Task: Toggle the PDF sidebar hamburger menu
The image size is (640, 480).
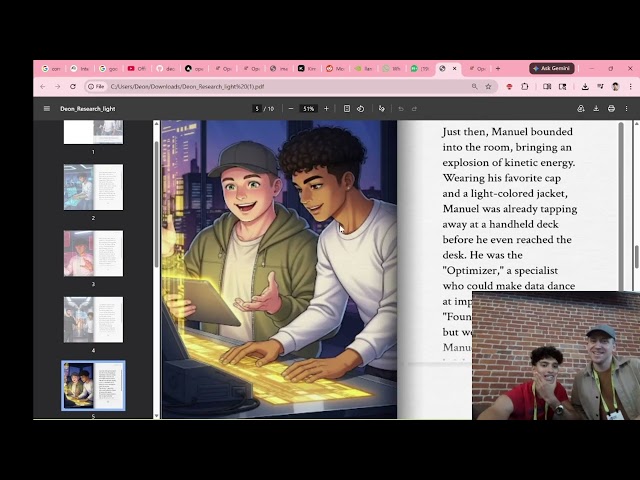Action: coord(47,109)
